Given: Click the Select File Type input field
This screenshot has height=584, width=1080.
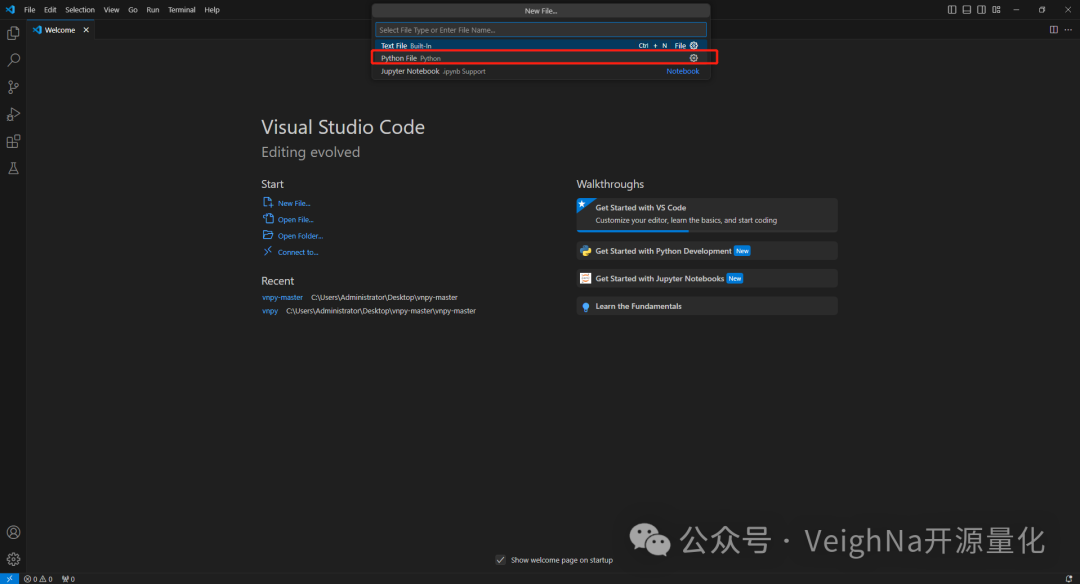Looking at the screenshot, I should [x=540, y=30].
